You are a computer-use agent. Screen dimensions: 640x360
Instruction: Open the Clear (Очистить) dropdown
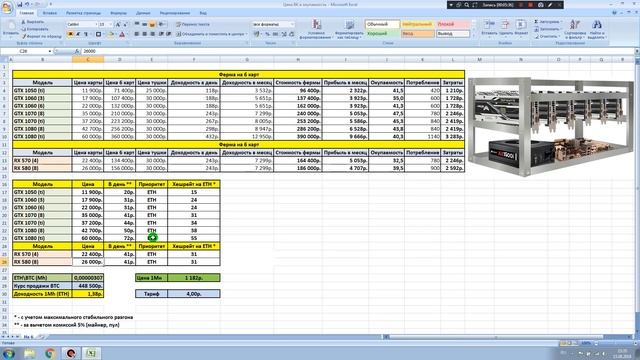click(x=548, y=36)
